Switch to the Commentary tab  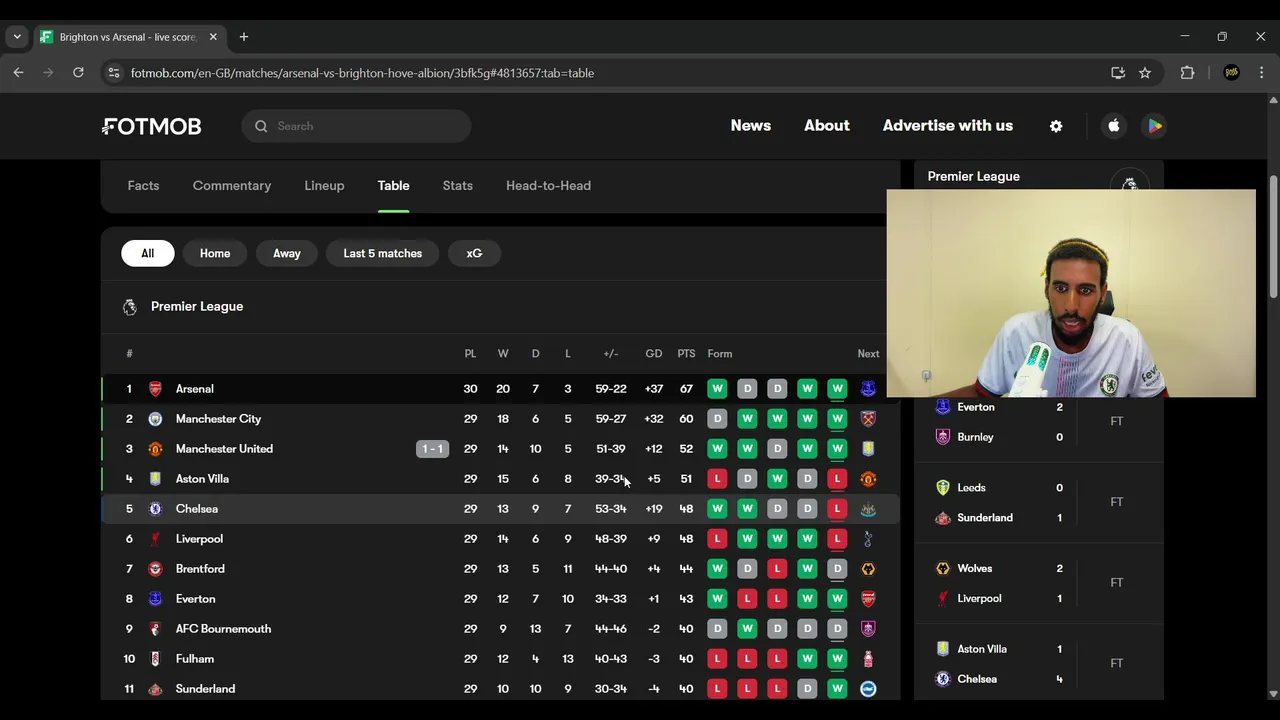point(232,186)
